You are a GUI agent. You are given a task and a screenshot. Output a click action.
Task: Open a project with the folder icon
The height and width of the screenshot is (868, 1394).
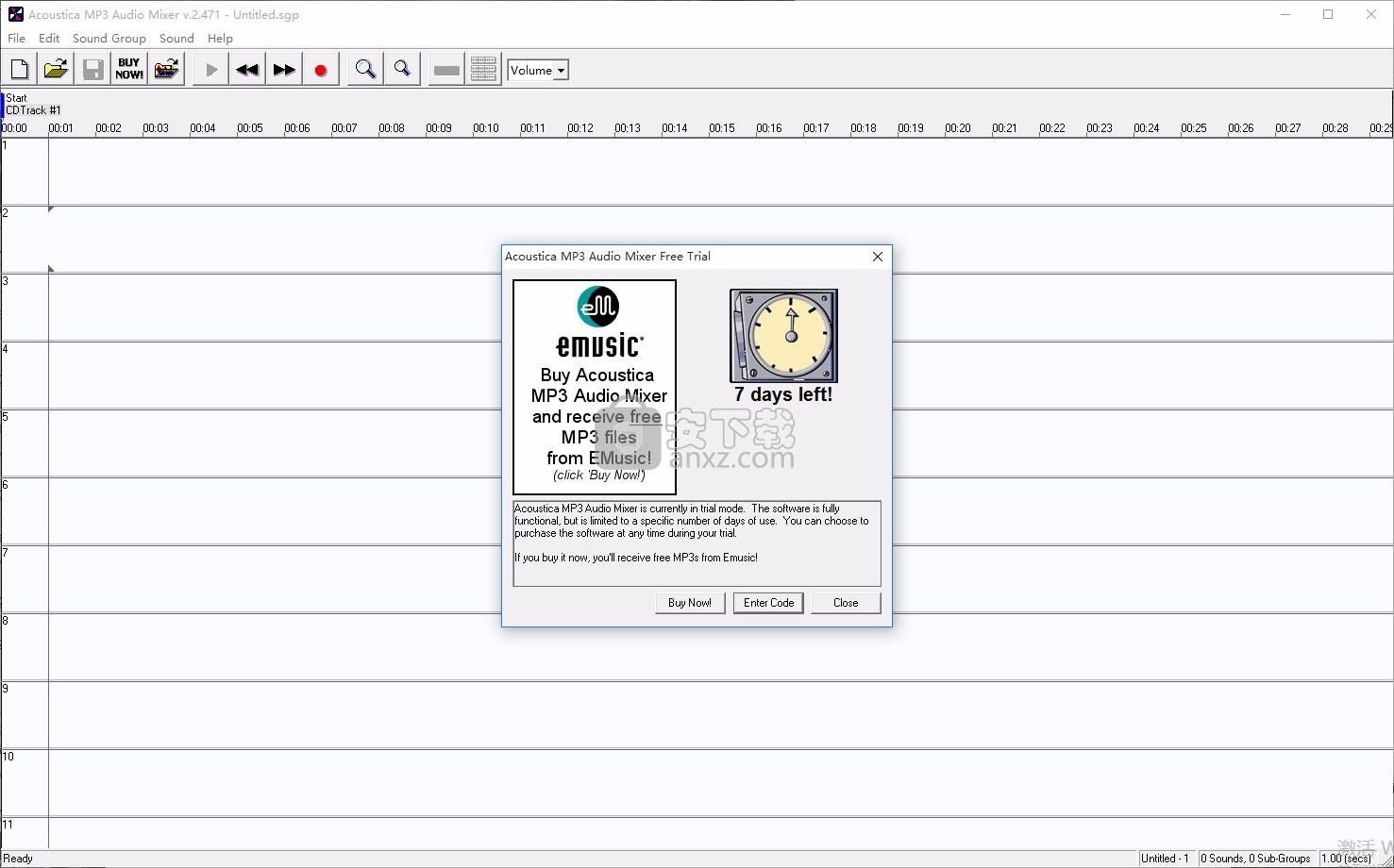(x=56, y=70)
